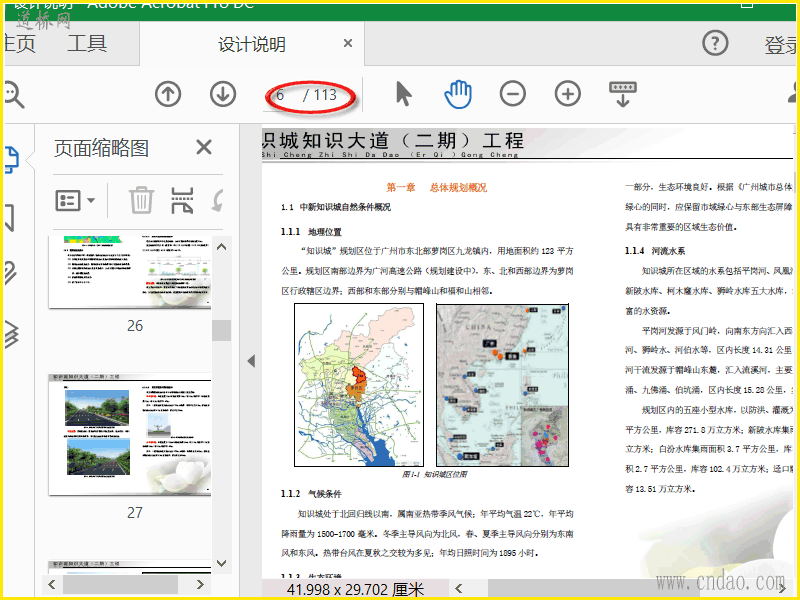Image resolution: width=800 pixels, height=600 pixels.
Task: Zoom out with the minus button
Action: (x=513, y=94)
